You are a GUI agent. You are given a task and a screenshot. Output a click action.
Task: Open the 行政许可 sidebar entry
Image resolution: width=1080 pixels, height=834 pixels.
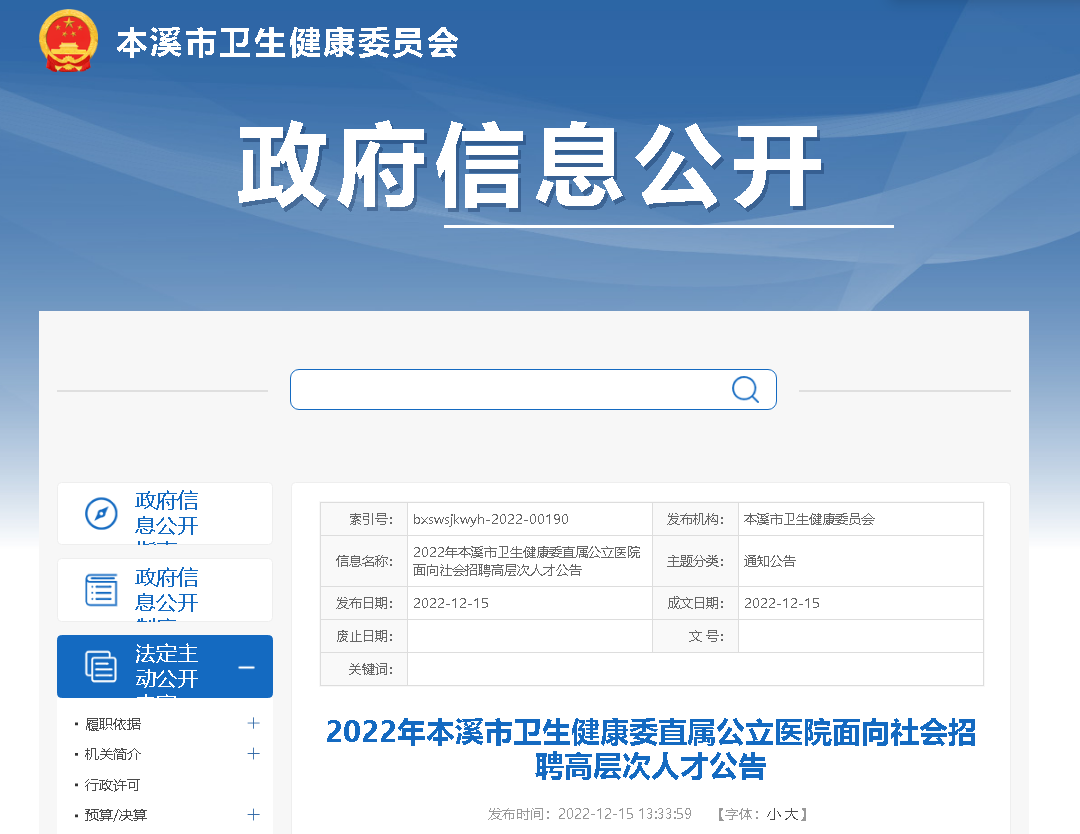coord(112,785)
